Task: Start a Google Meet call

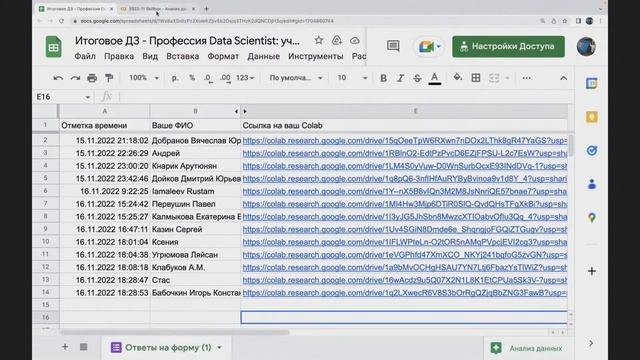Action: coord(428,47)
